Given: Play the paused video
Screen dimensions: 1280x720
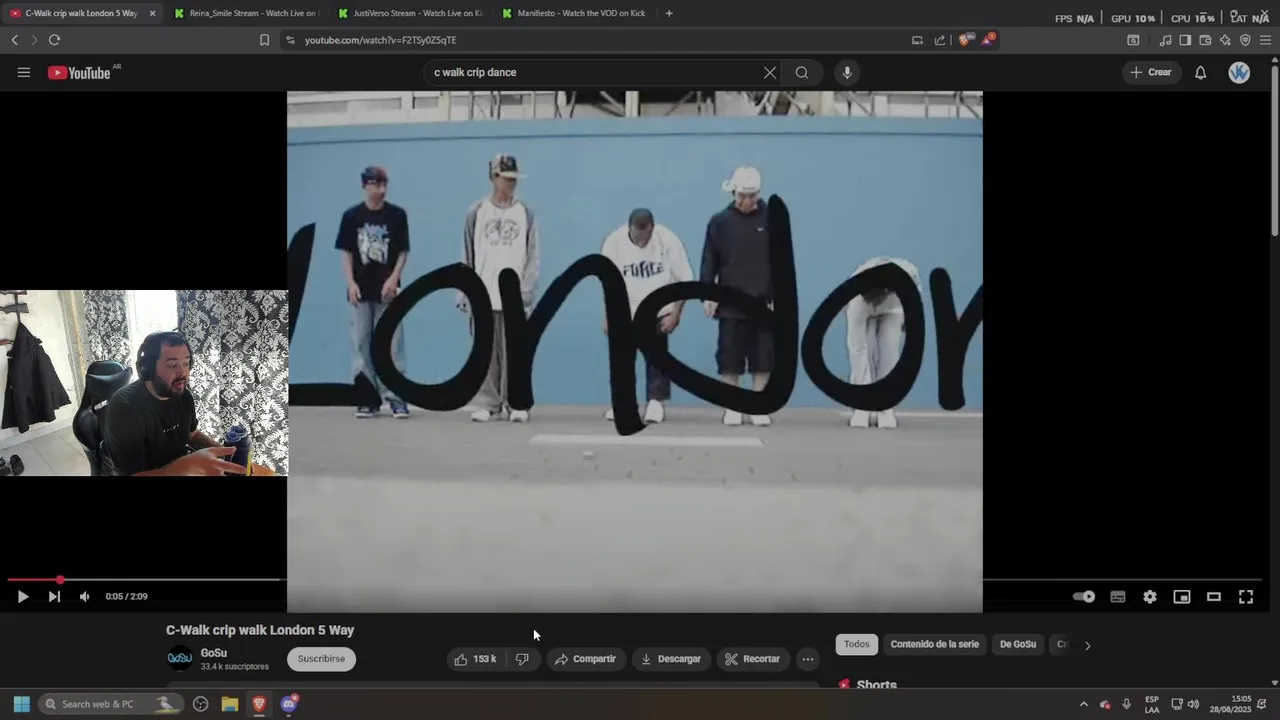Looking at the screenshot, I should pos(22,597).
